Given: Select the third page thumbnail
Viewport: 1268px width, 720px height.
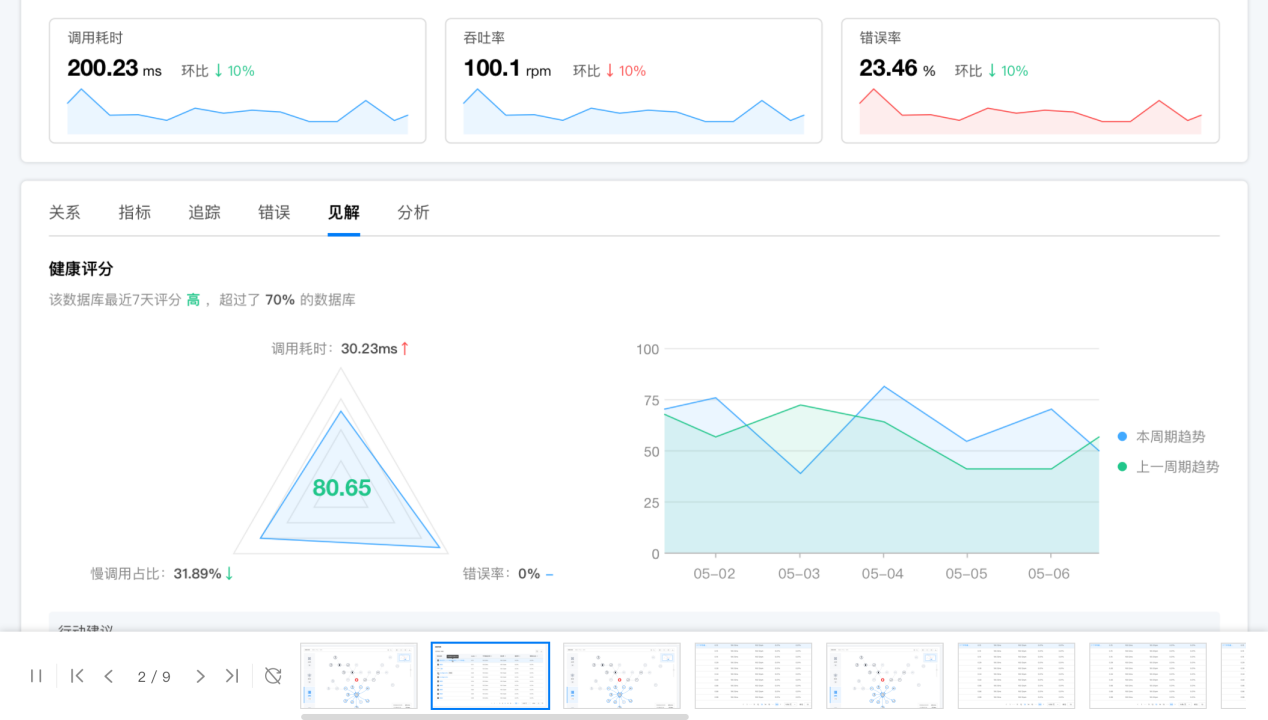Looking at the screenshot, I should (x=621, y=675).
